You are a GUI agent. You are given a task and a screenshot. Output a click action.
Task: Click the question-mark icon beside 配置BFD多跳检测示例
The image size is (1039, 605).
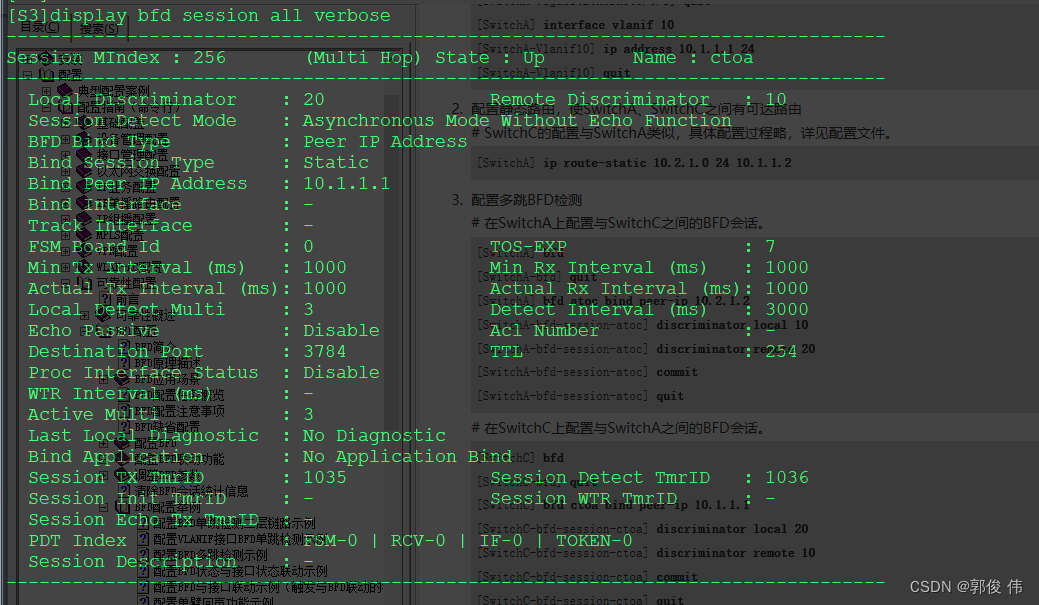[143, 555]
